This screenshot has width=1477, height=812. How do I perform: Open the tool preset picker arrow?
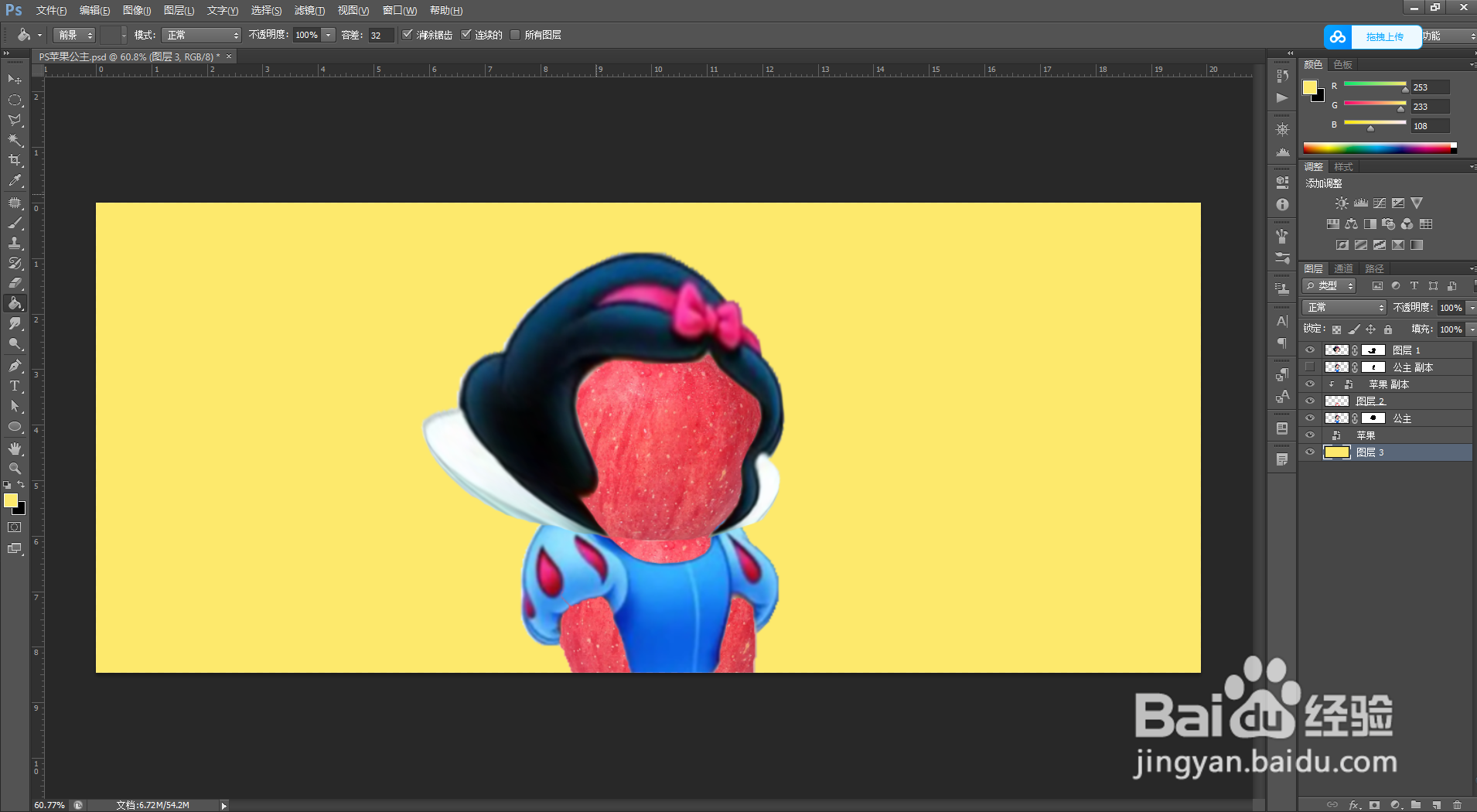pos(39,35)
